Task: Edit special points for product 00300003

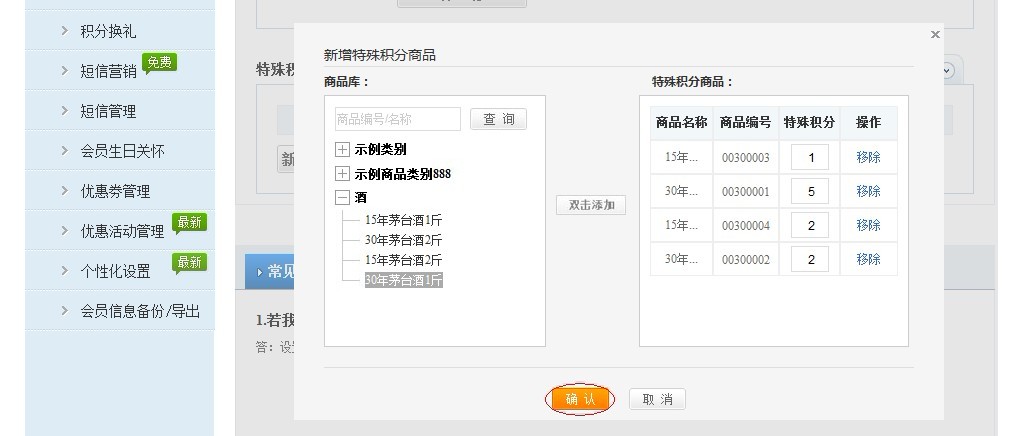Action: (x=810, y=158)
